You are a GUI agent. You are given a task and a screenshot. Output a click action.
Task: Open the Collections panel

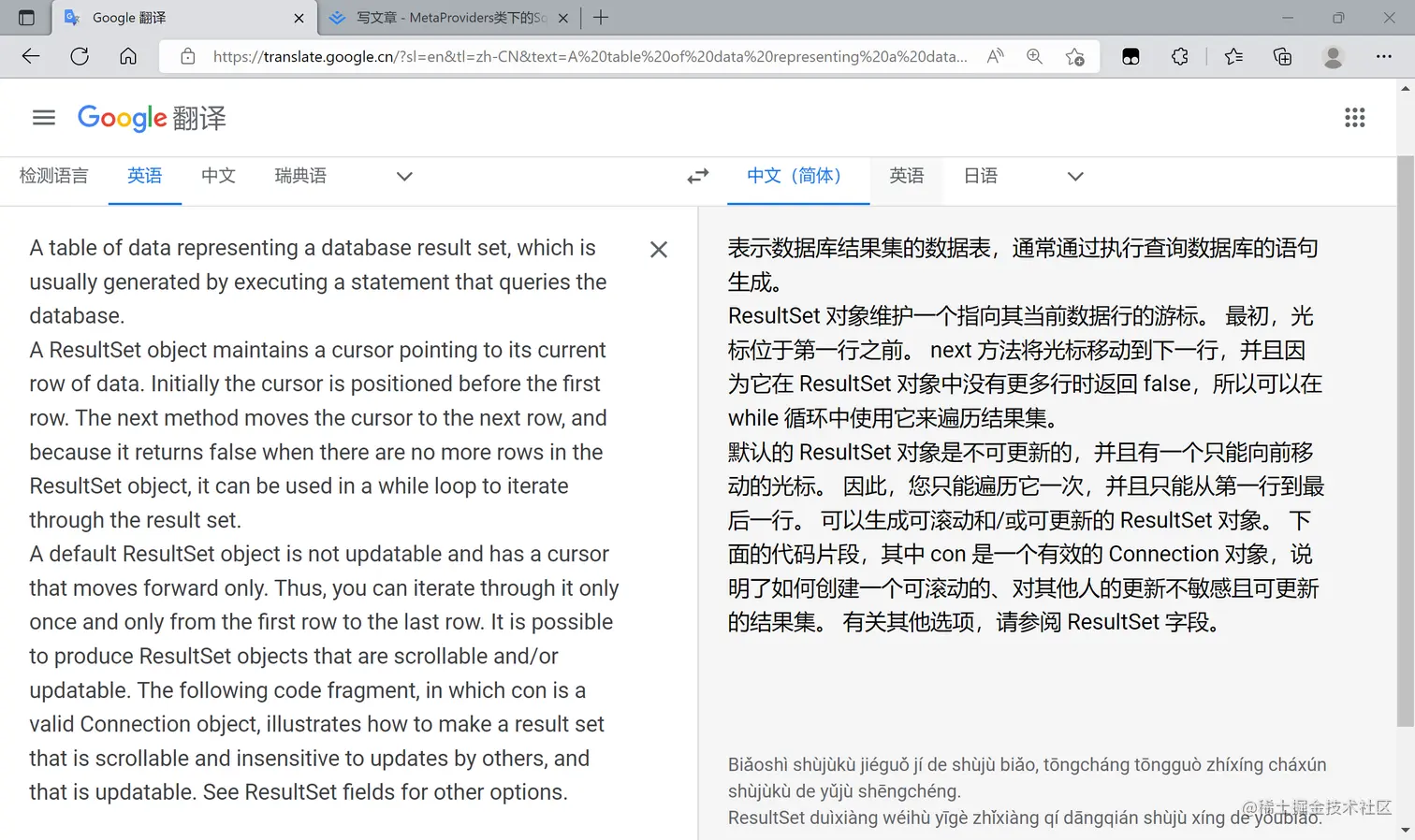1283,56
